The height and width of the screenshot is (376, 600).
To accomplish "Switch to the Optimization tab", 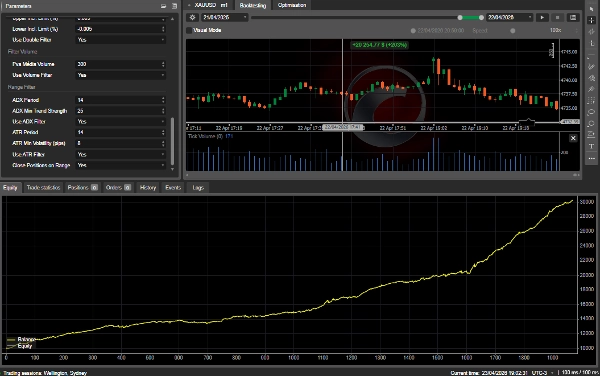I will coord(292,5).
